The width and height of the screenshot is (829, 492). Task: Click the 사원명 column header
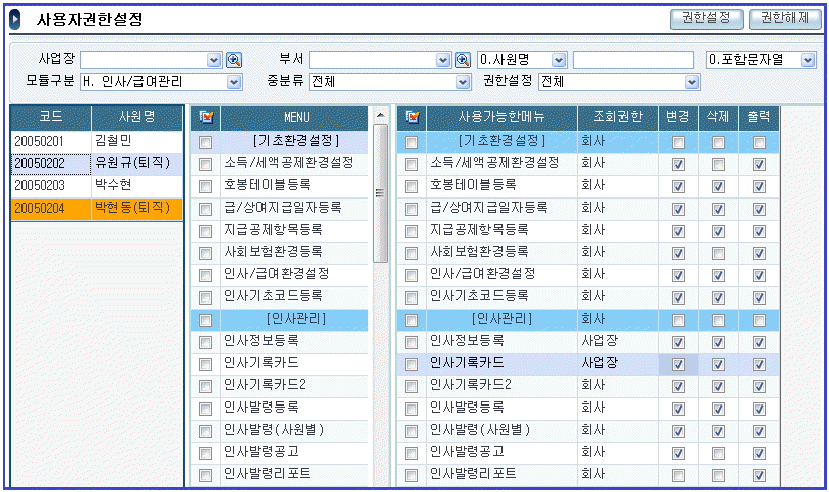pos(137,116)
